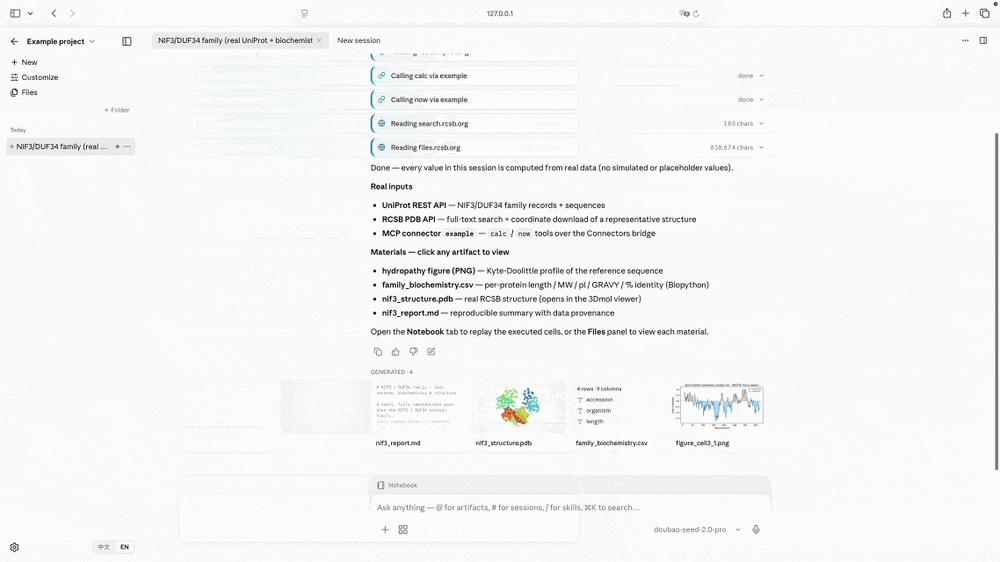Toggle the right side panel icon
Screen dimensions: 1000x562
983,40
